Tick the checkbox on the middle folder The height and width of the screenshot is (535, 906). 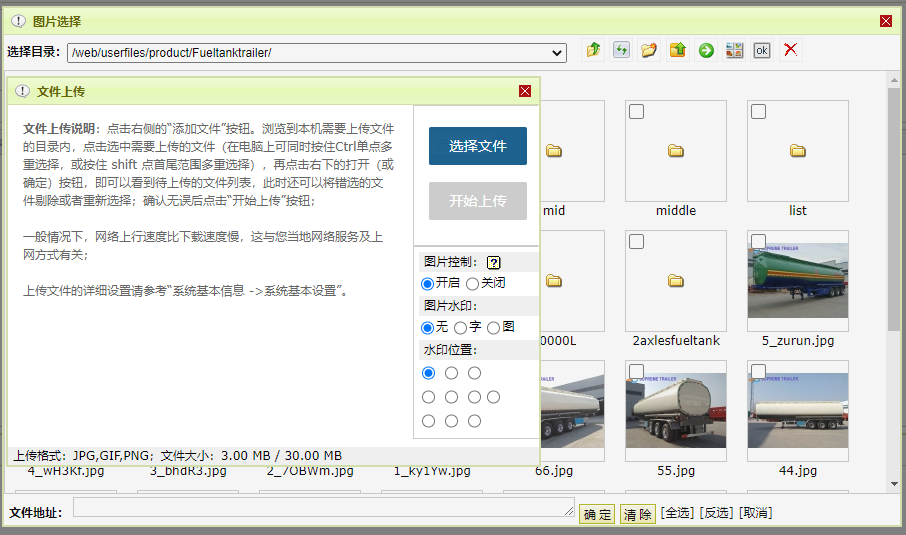click(636, 112)
